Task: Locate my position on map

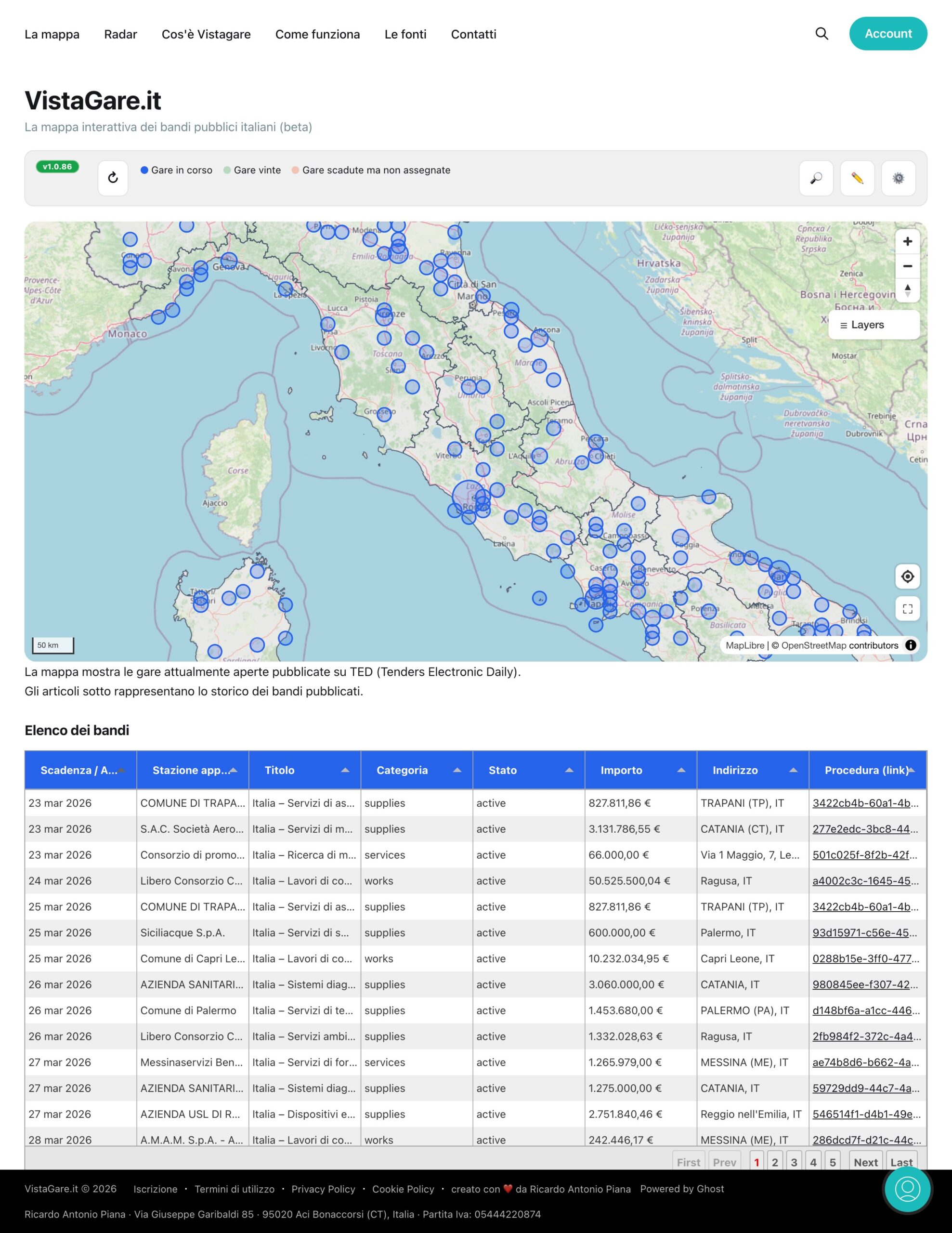Action: 907,577
